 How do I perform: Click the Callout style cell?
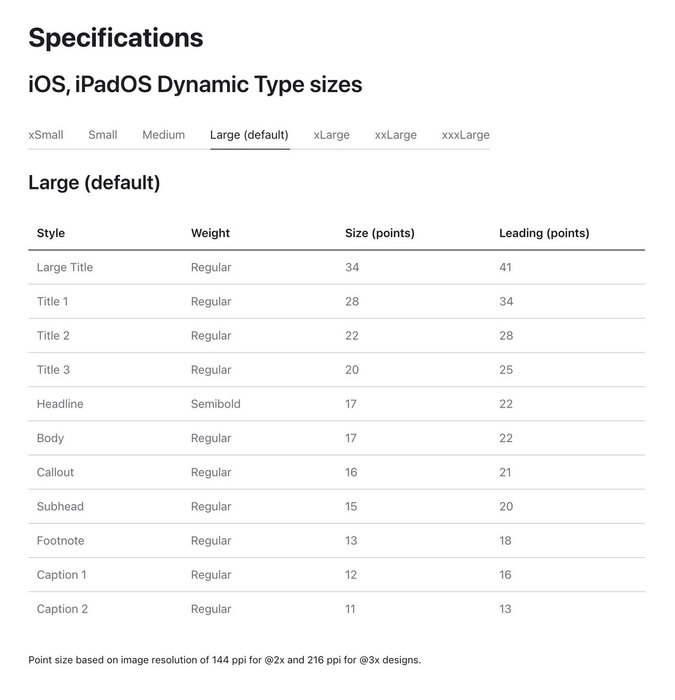click(55, 472)
